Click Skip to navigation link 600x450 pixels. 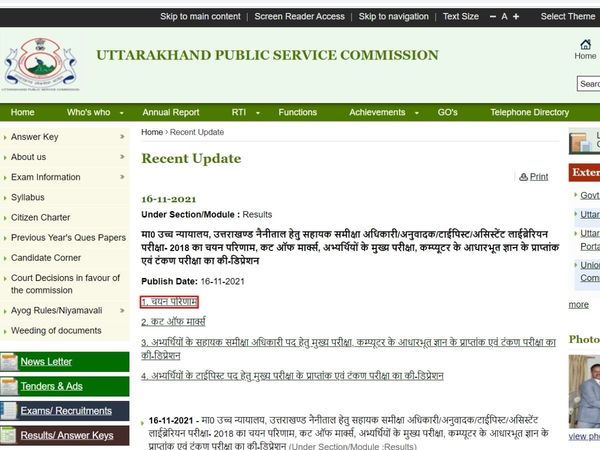[x=393, y=16]
